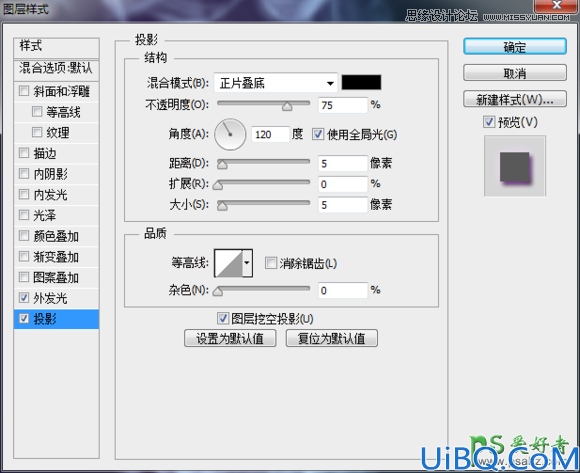Open the 斜面和浮雕 settings entry

point(62,91)
